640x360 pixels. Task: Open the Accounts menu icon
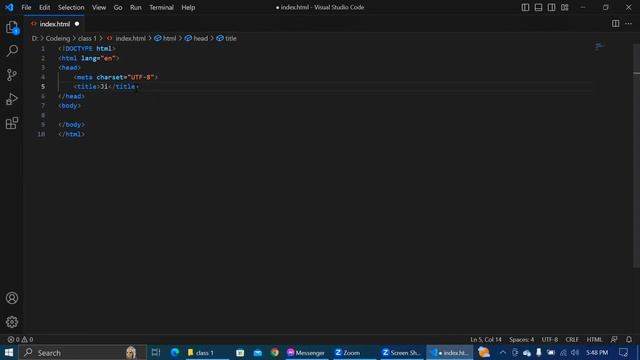12,298
